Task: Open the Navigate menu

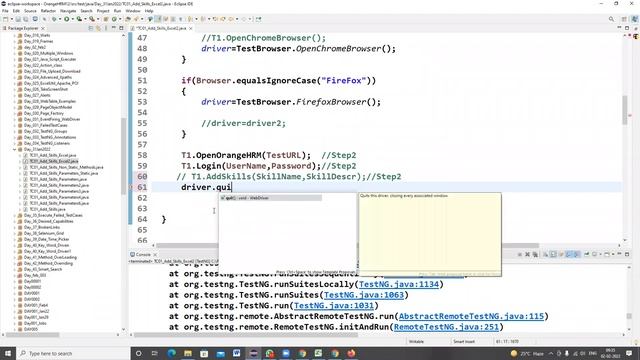Action: pyautogui.click(x=68, y=11)
